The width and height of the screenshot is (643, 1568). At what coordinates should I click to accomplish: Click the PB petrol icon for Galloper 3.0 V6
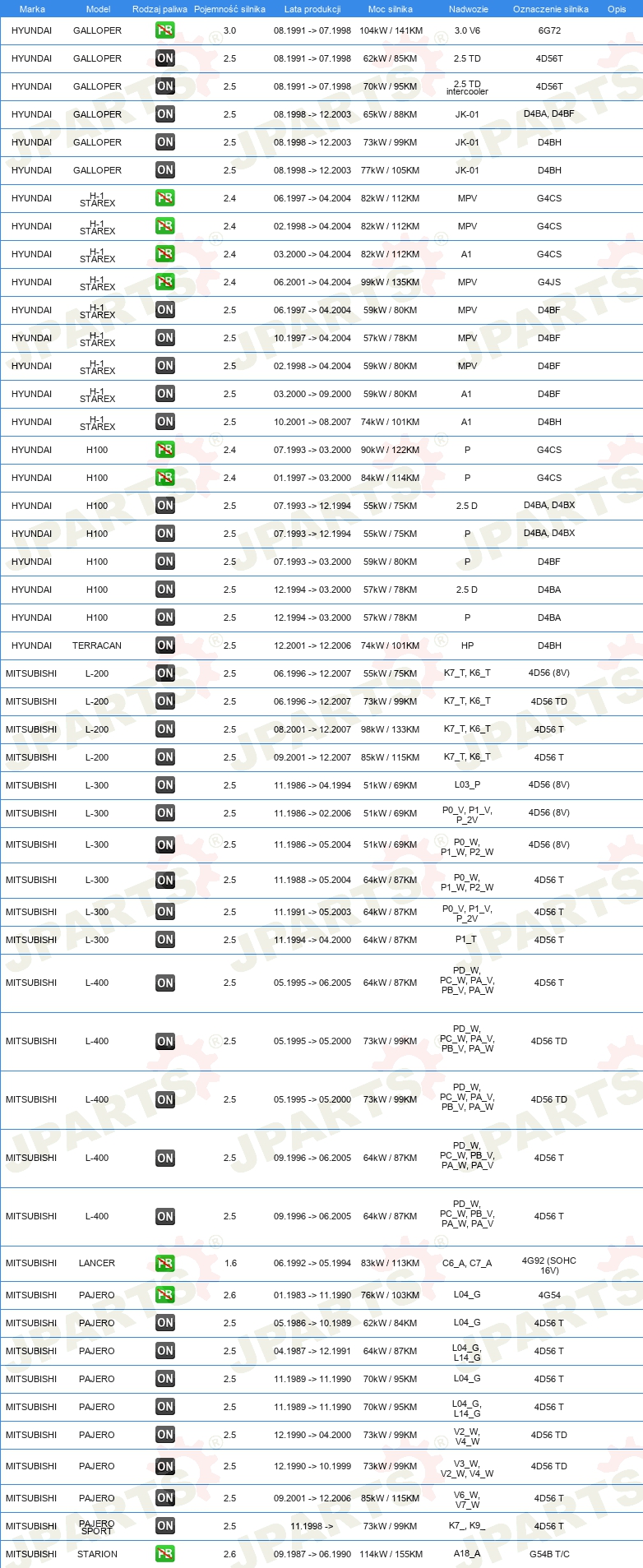[165, 30]
